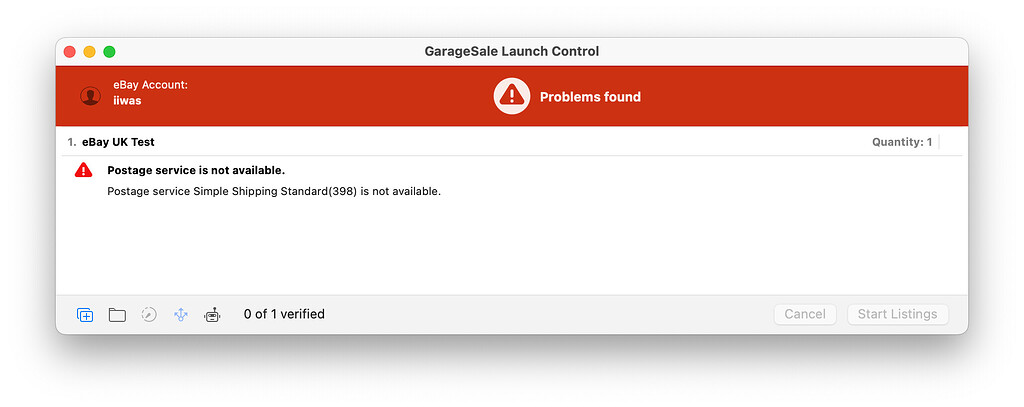This screenshot has width=1024, height=407.
Task: Click the Simple Shipping Standard(398) error detail
Action: click(x=274, y=191)
